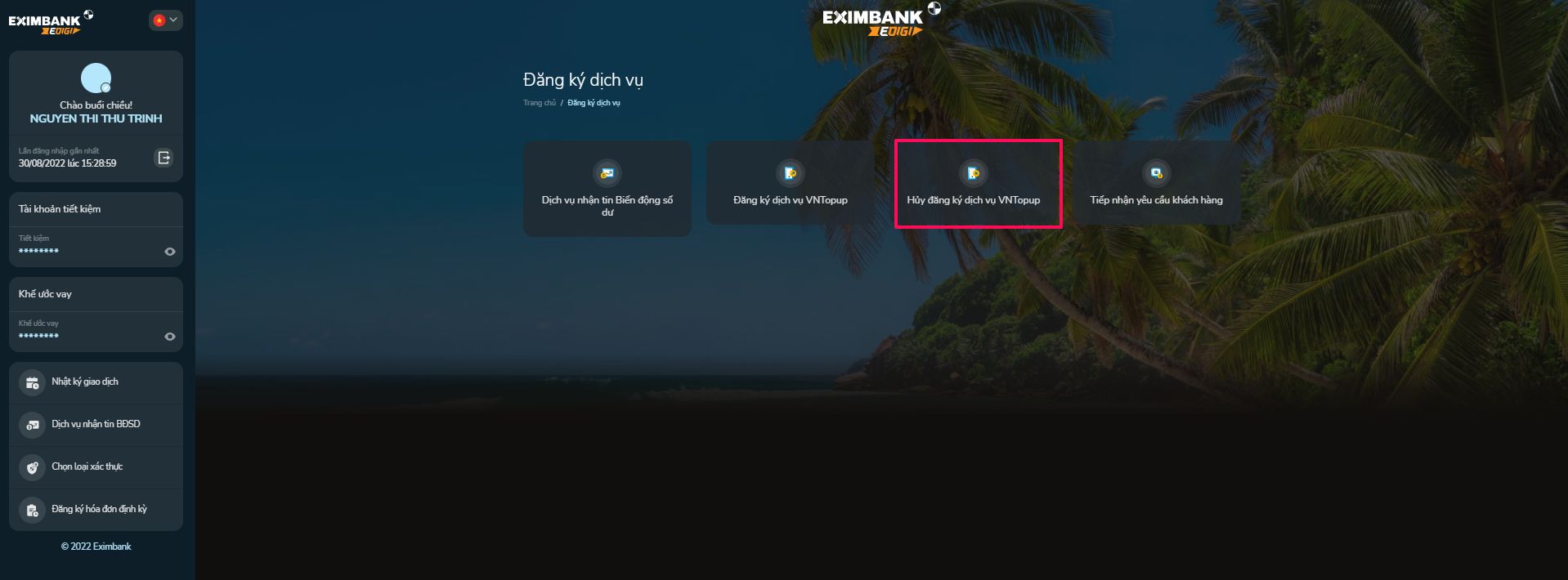Open the Nhật ký giao dịch menu item
1568x580 pixels.
tap(96, 382)
